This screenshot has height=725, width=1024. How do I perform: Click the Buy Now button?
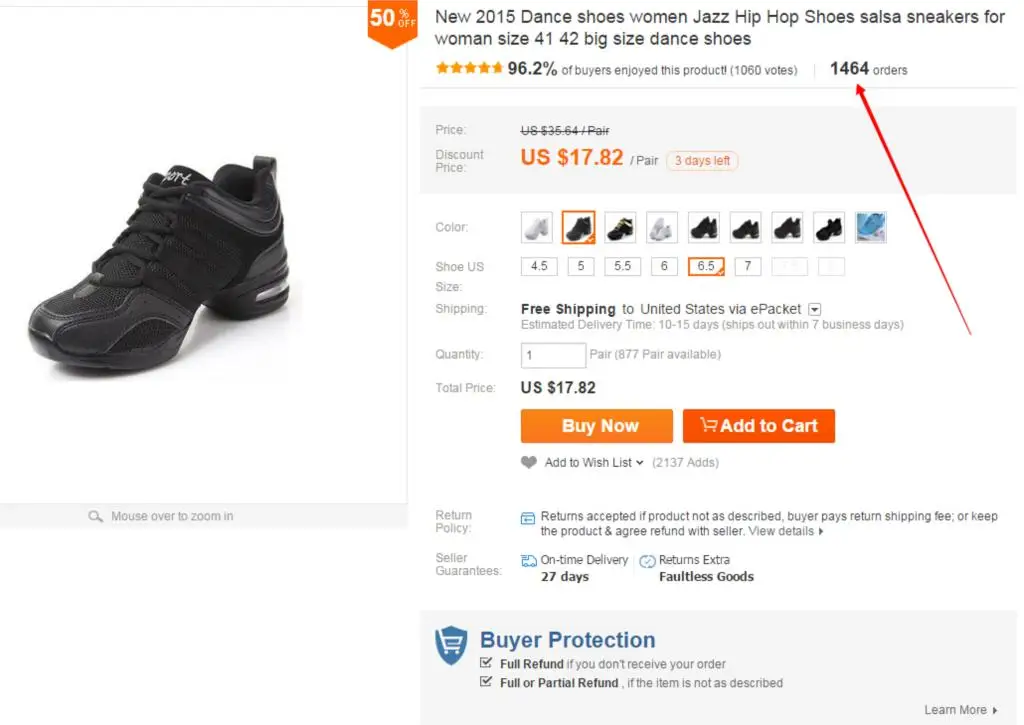click(597, 426)
